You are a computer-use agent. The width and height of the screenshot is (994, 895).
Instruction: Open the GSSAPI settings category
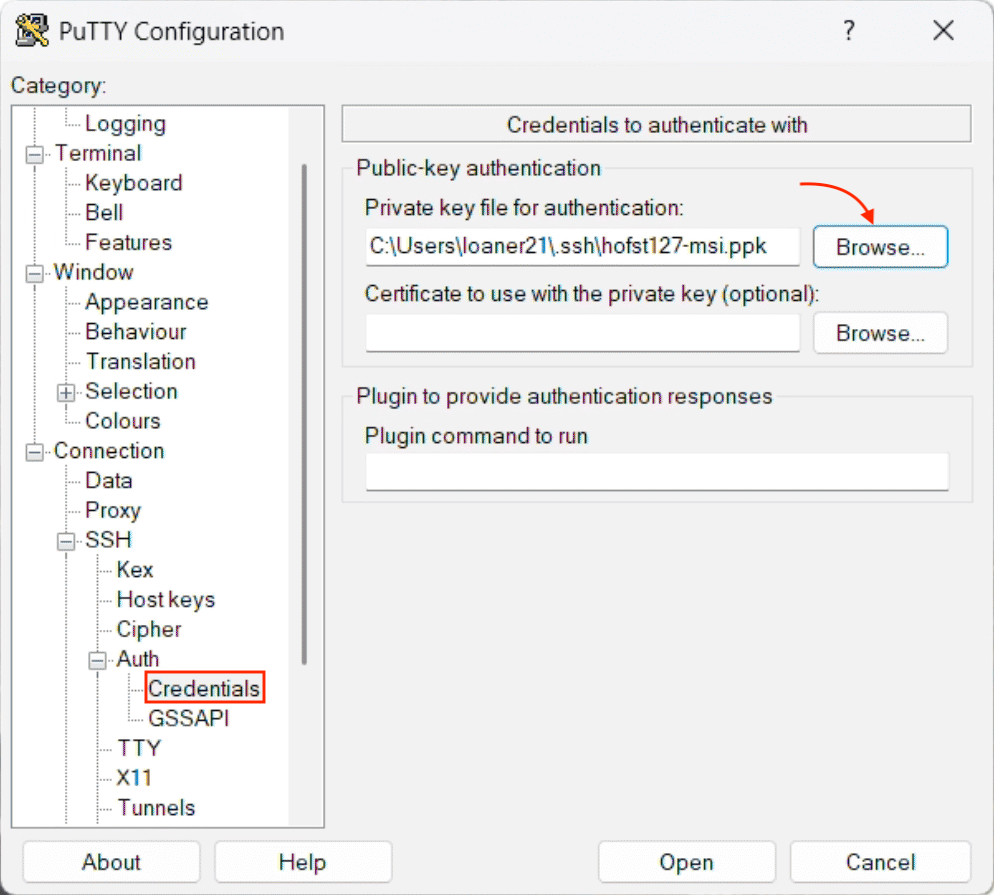[x=188, y=719]
